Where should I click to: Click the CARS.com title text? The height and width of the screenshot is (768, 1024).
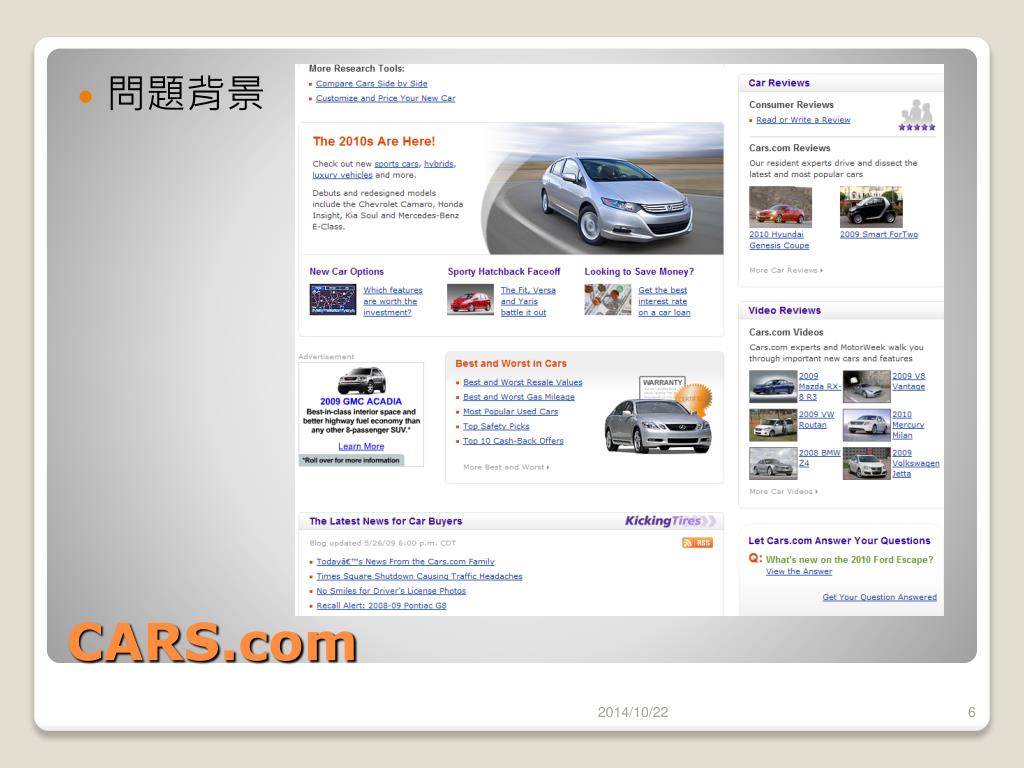tap(213, 643)
